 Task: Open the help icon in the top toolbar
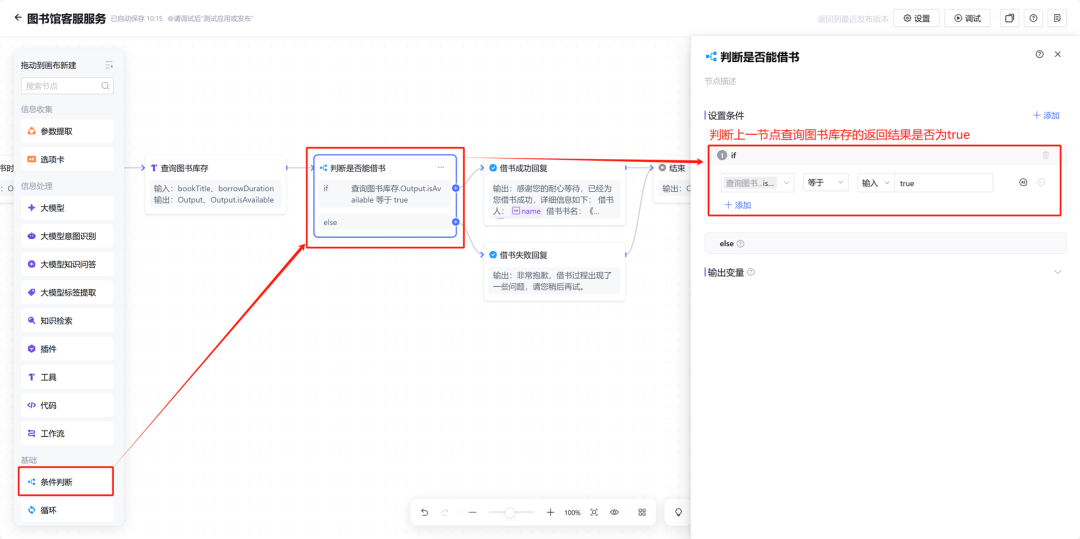1033,19
